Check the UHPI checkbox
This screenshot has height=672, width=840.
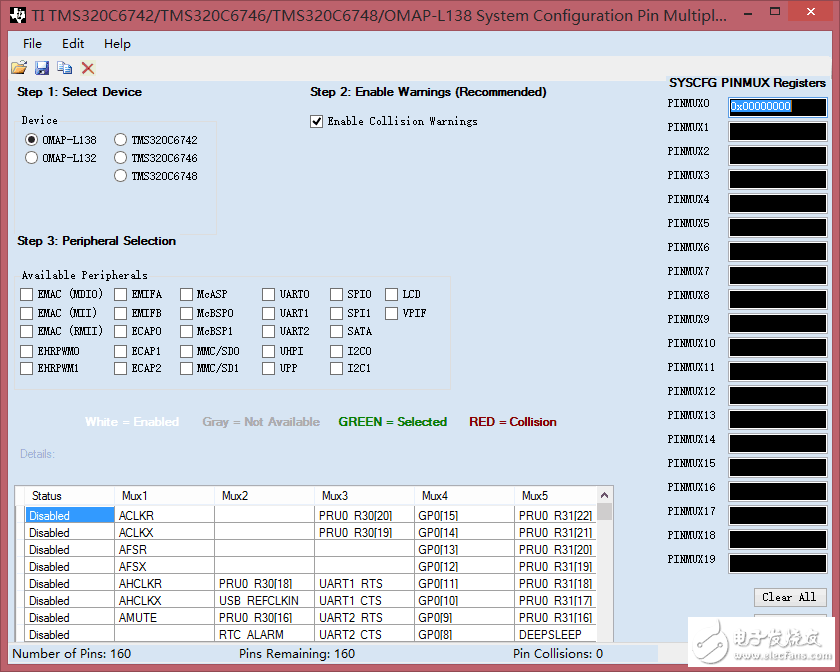(x=268, y=351)
